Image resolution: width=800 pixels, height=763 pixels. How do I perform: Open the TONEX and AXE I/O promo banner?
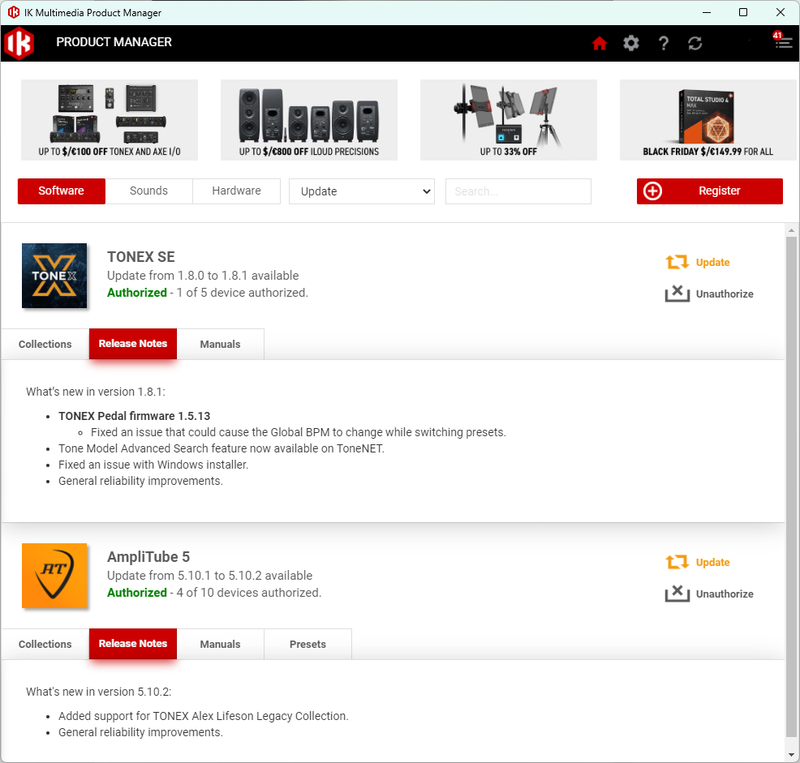click(x=109, y=120)
